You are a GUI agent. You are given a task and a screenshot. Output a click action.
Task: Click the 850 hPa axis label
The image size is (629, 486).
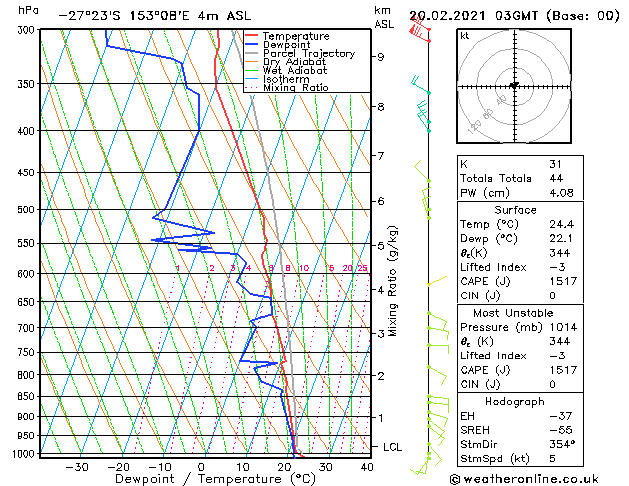click(x=28, y=397)
